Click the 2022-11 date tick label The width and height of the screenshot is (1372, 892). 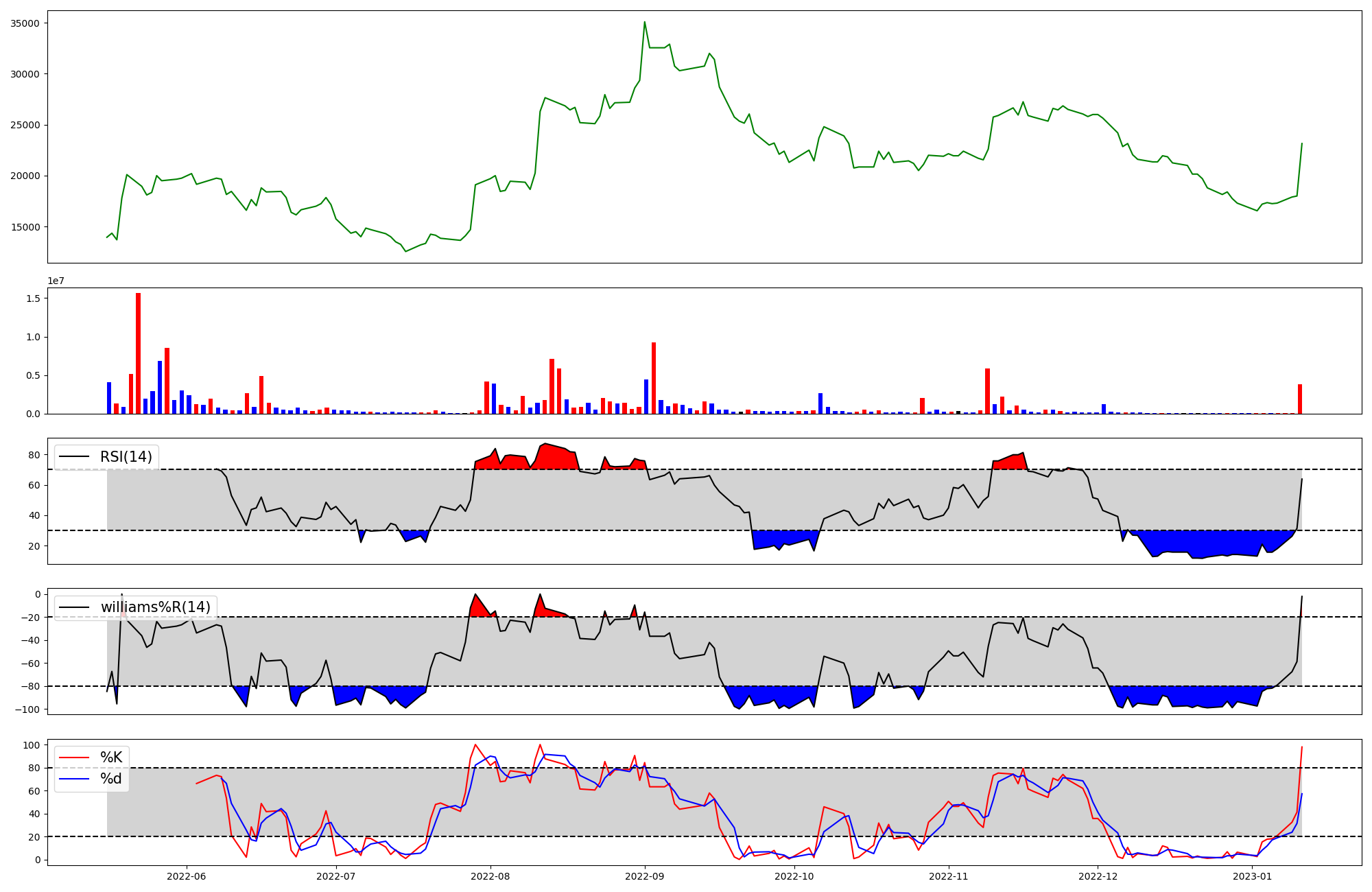(x=948, y=876)
